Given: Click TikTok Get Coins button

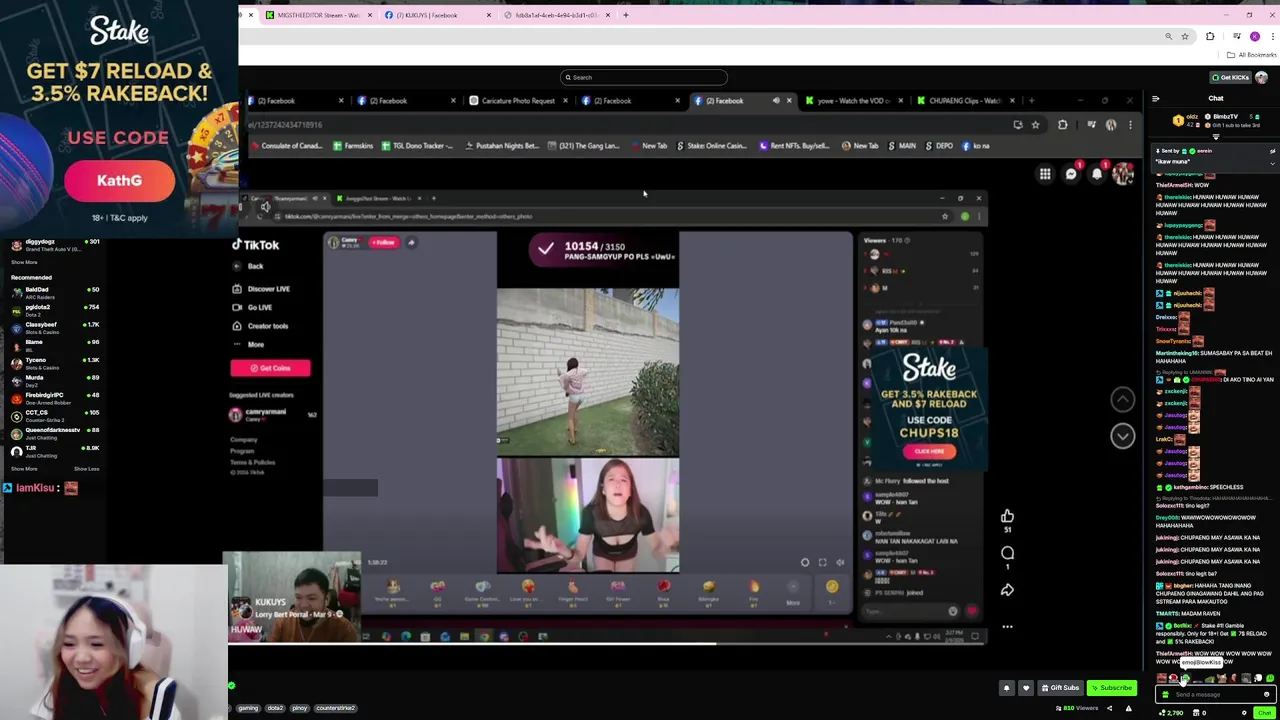Looking at the screenshot, I should (x=270, y=368).
